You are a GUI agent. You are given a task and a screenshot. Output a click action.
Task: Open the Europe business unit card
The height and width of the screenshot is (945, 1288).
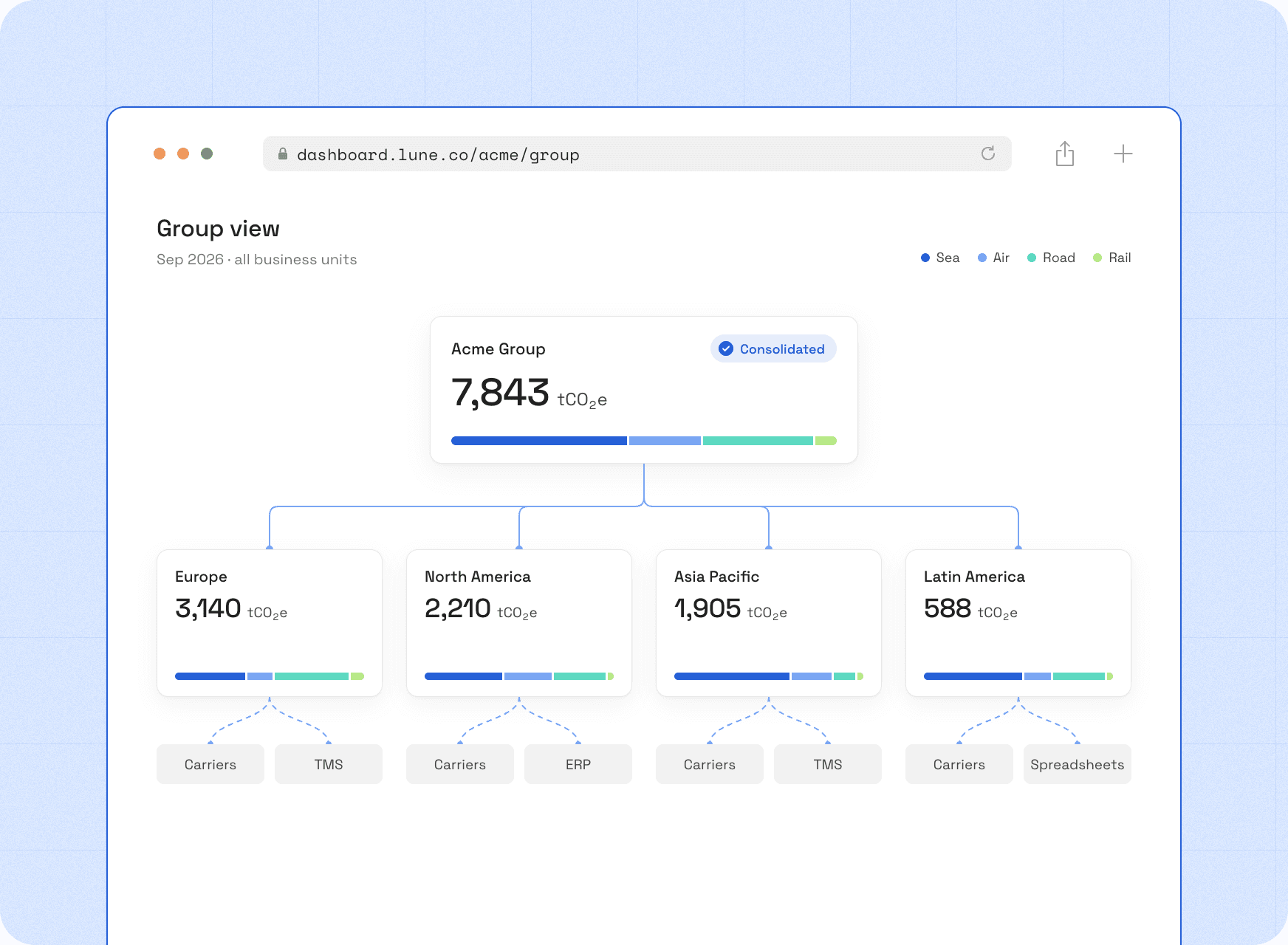point(270,622)
